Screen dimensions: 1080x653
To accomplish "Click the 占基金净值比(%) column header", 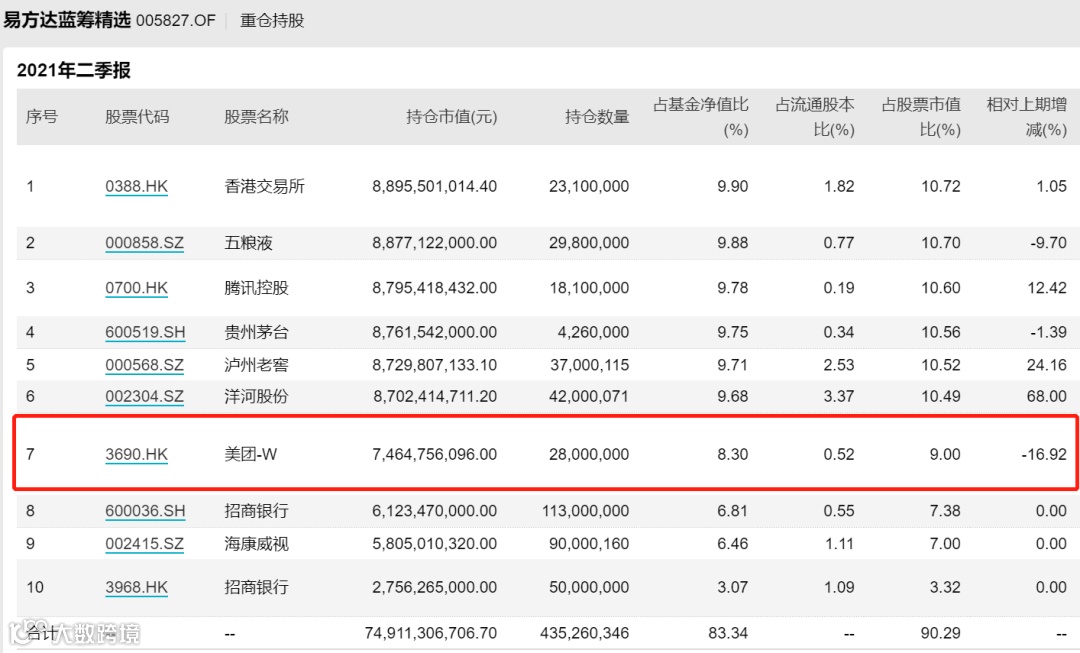I will pos(700,116).
